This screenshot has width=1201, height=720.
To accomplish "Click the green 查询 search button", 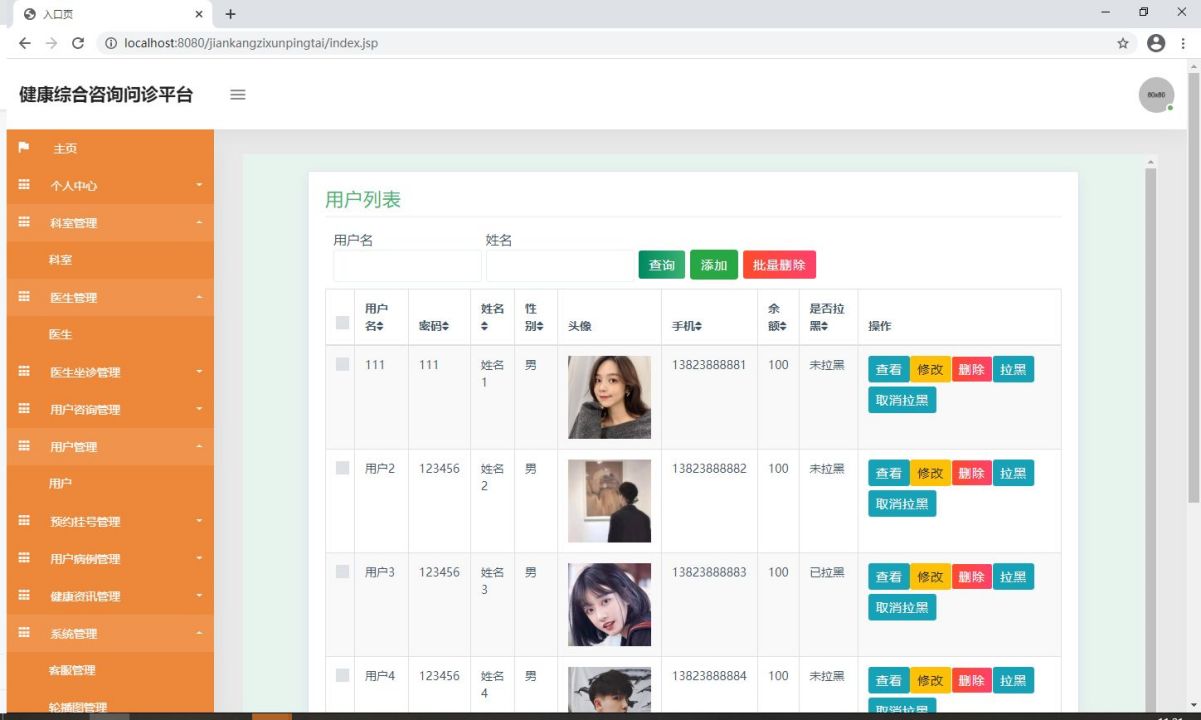I will coord(662,265).
